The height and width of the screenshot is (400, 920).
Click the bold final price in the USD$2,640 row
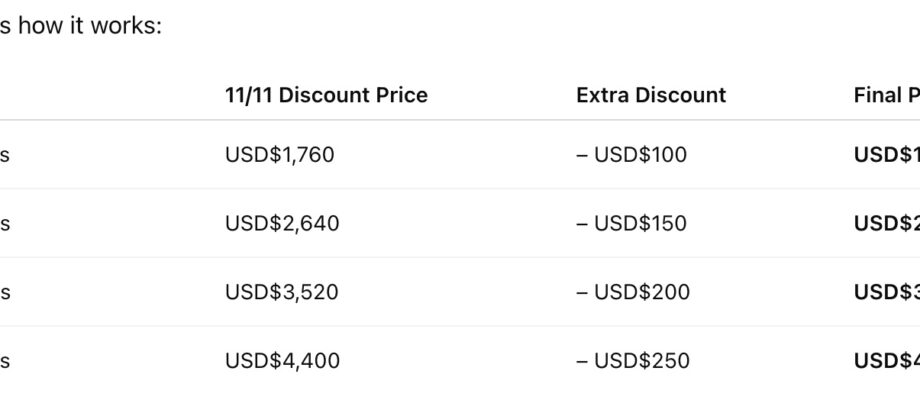886,223
